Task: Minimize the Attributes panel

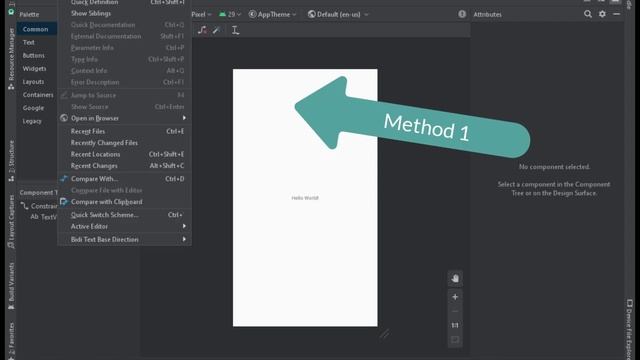Action: [617, 14]
